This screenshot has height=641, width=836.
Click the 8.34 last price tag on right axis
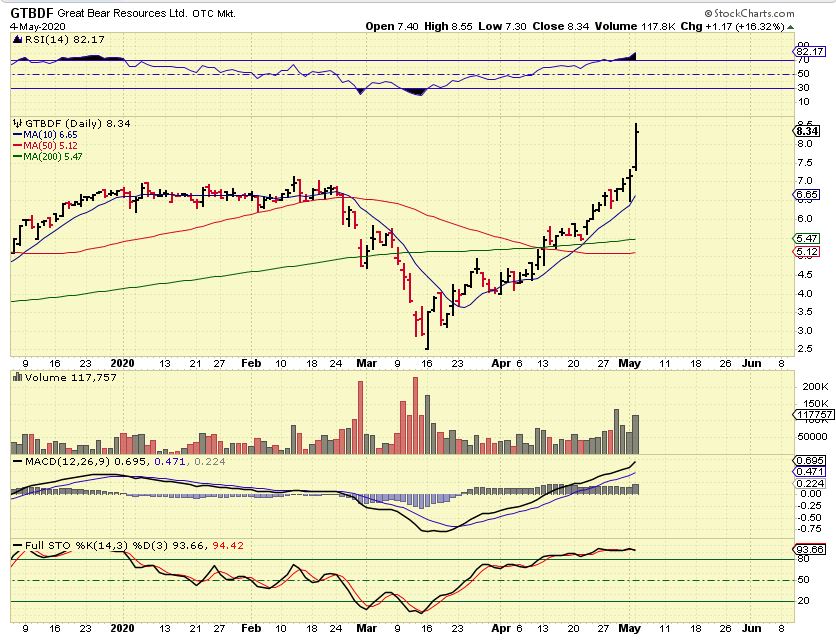807,131
